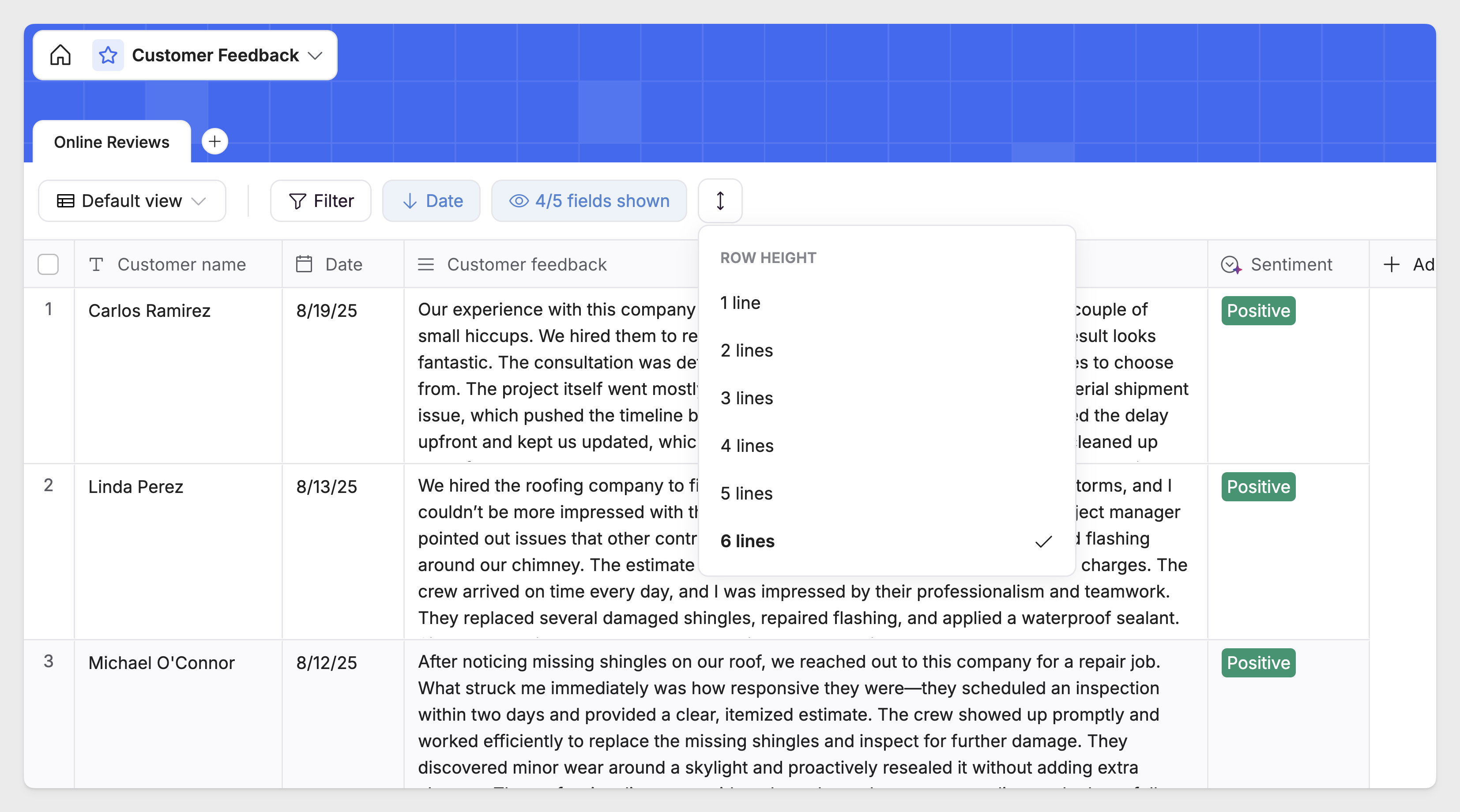1460x812 pixels.
Task: Click the calendar icon in Date header
Action: (304, 264)
